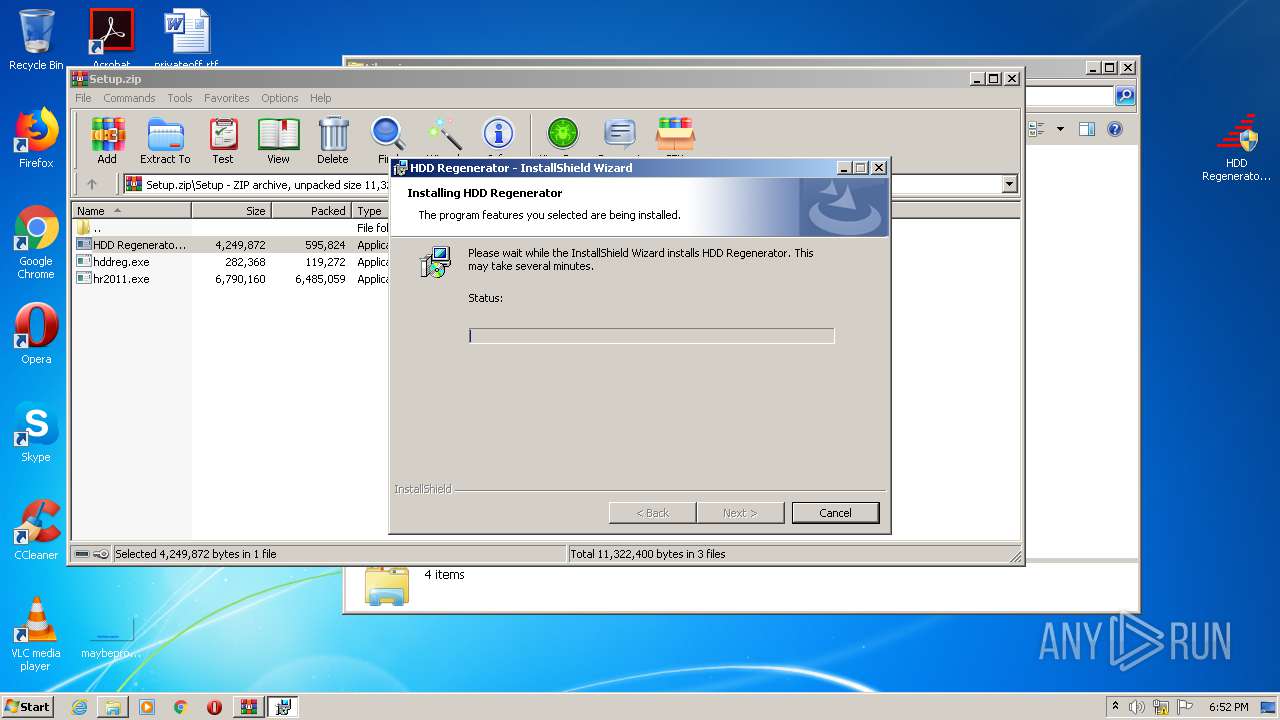Click the Comment speech bubble icon
This screenshot has width=1280, height=720.
point(620,134)
